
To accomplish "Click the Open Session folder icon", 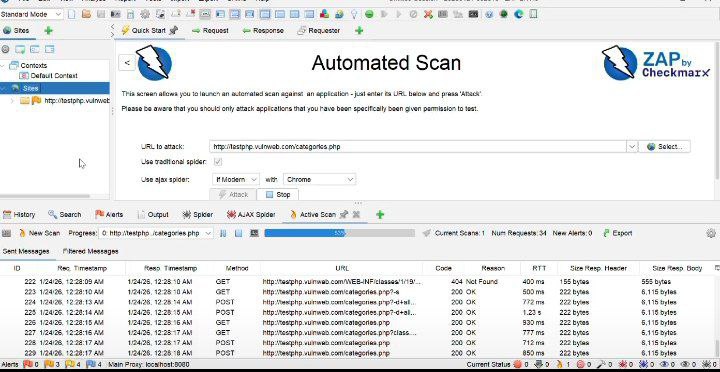I will [86, 14].
